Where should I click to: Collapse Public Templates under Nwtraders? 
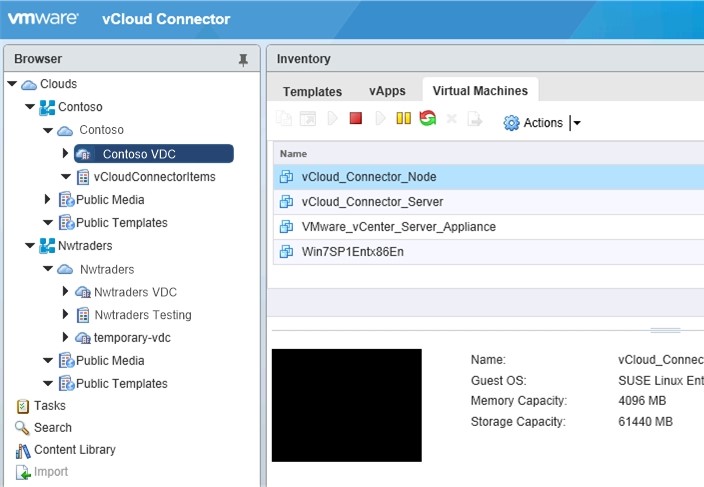(x=48, y=383)
